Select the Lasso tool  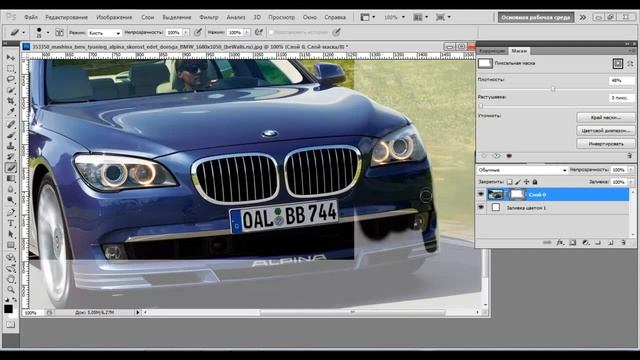click(x=11, y=79)
